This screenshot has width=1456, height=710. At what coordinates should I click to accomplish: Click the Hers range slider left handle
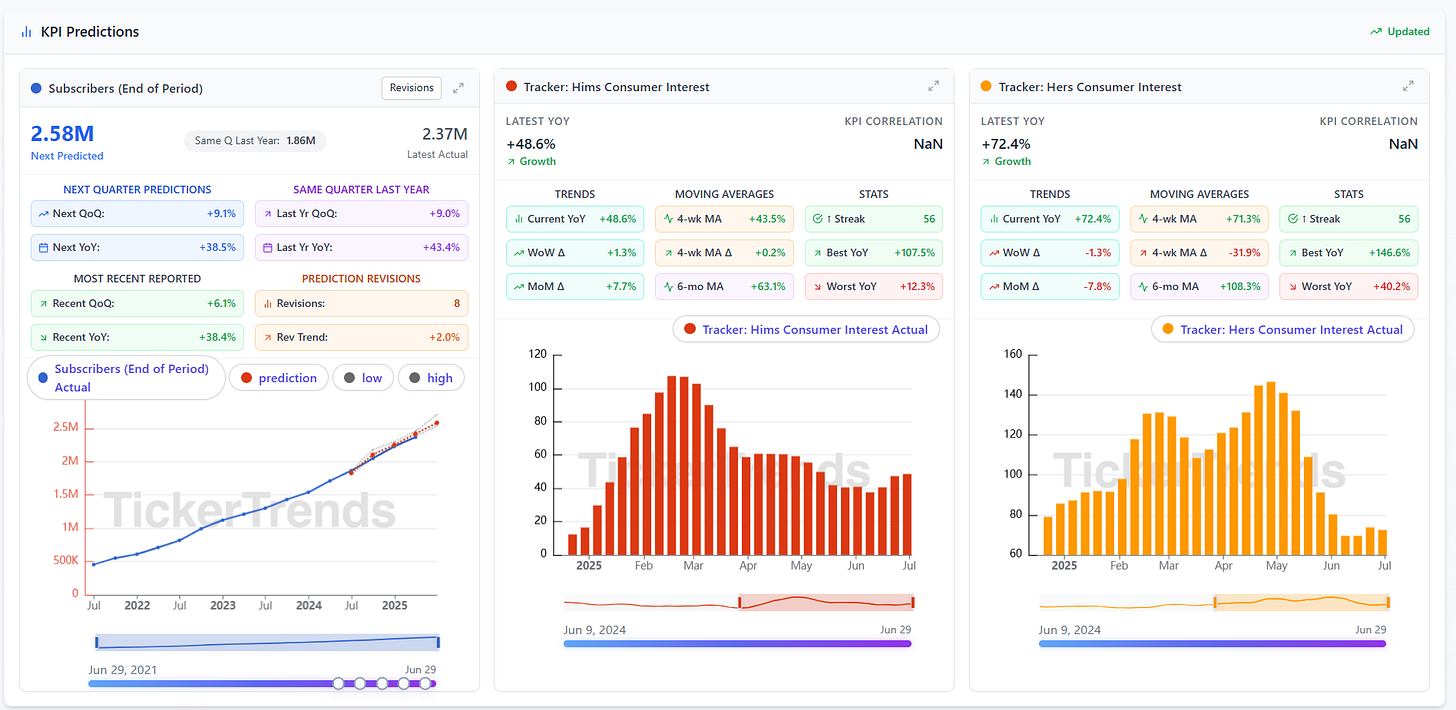1215,602
